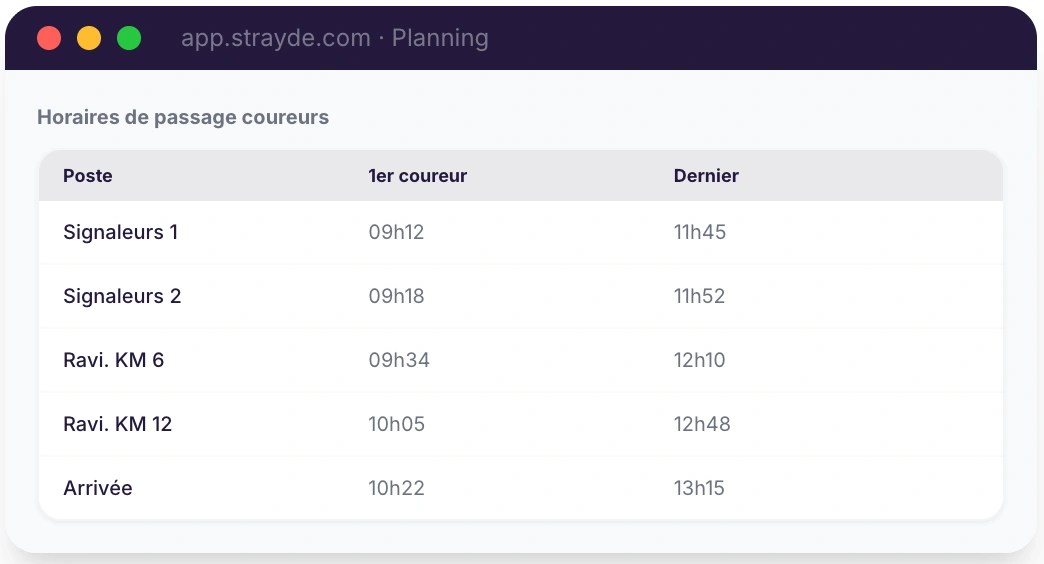Click first runner time 09h12
Image resolution: width=1044 pixels, height=564 pixels.
click(x=396, y=232)
